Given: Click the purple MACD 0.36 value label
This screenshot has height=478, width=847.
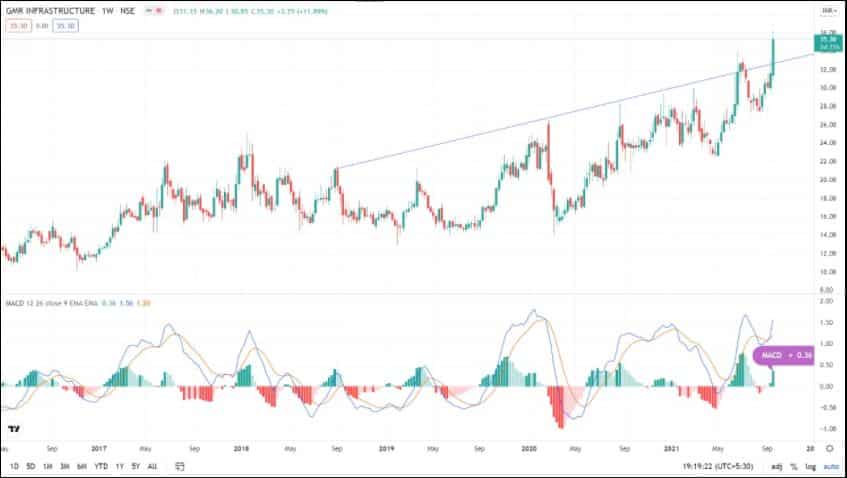Looking at the screenshot, I should (x=783, y=355).
